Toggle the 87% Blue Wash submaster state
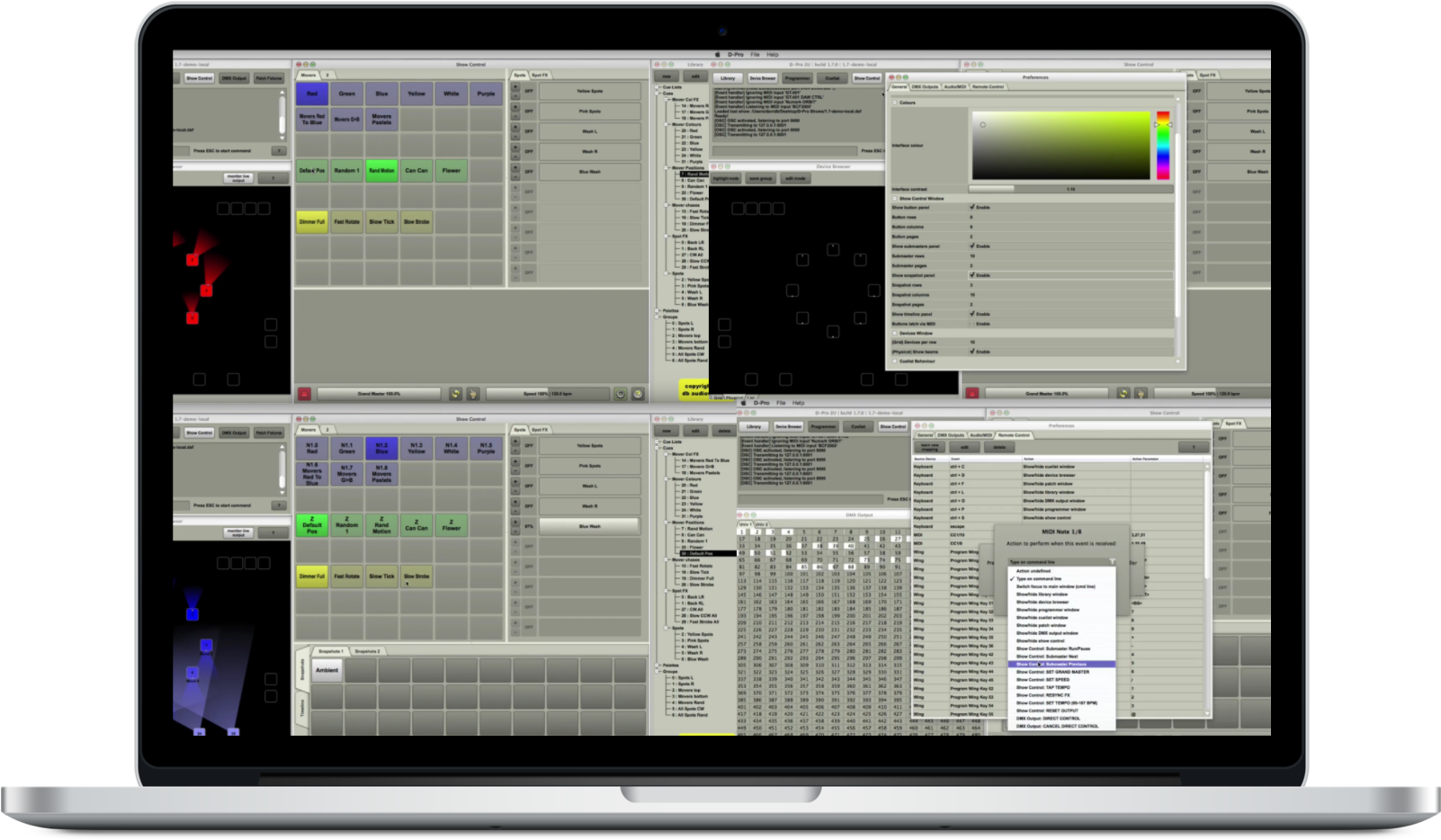This screenshot has height=840, width=1441. coord(529,526)
